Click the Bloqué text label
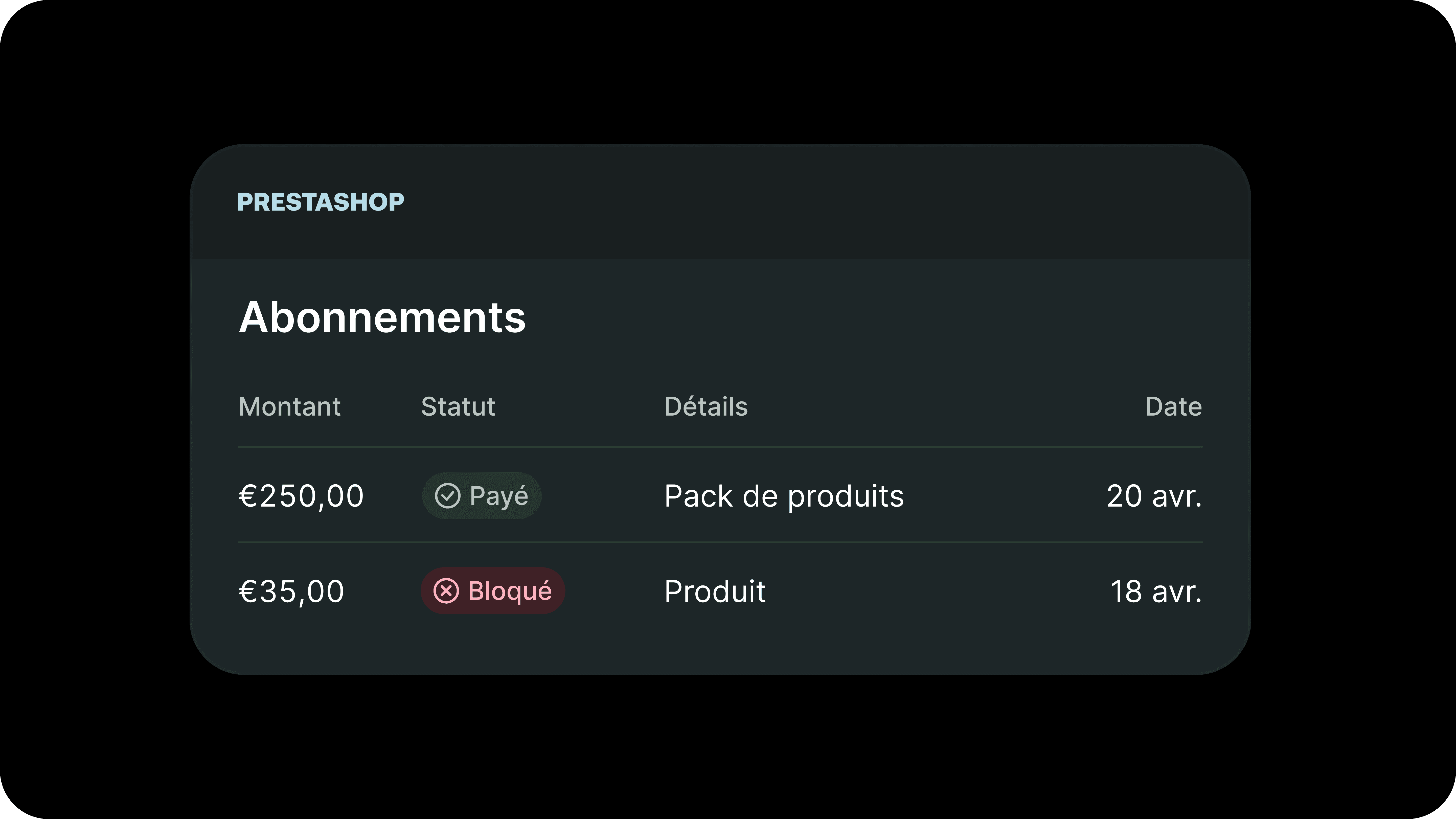 pyautogui.click(x=510, y=591)
